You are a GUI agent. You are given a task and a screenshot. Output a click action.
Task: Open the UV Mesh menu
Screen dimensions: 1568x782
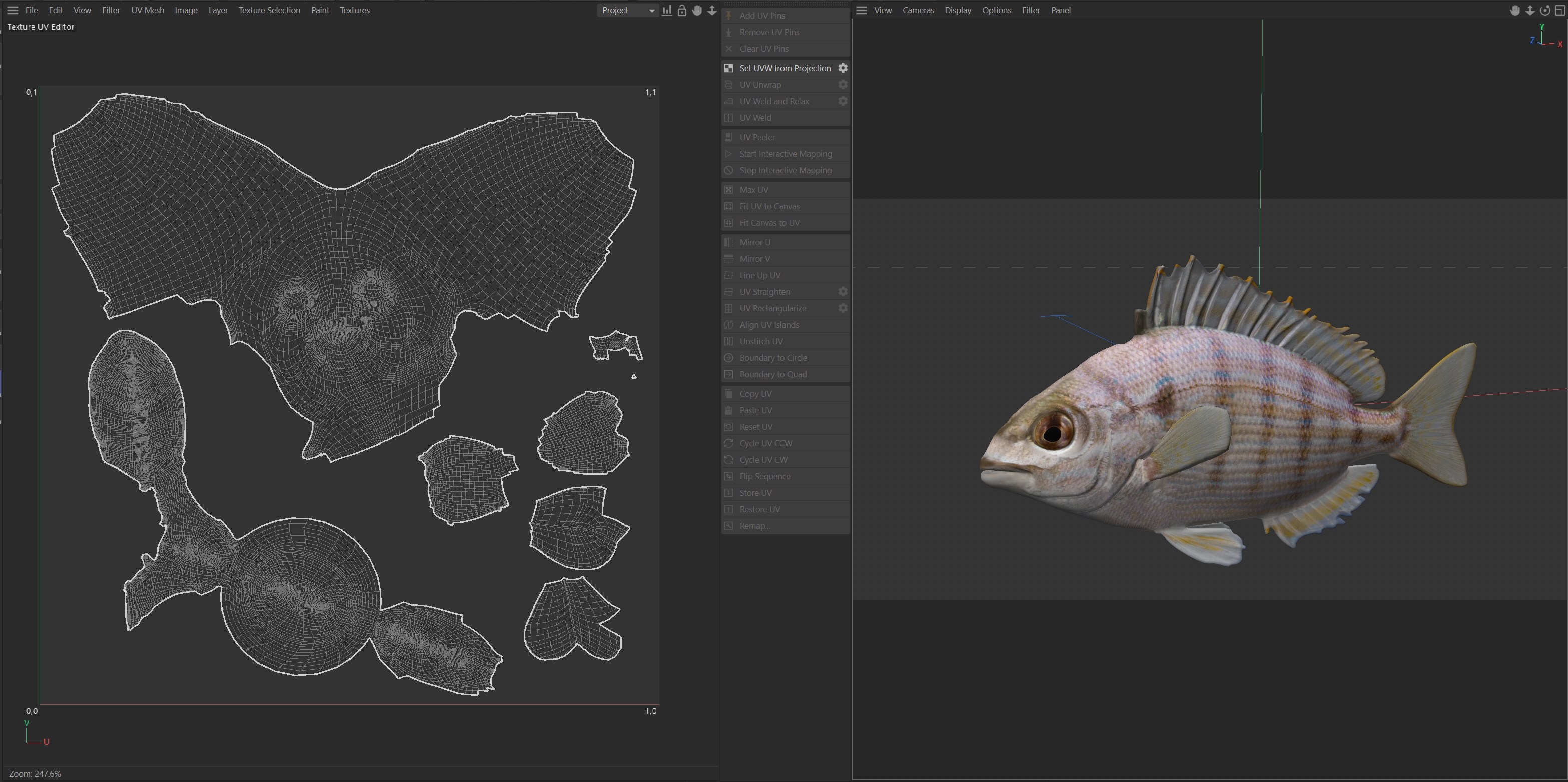[x=147, y=10]
